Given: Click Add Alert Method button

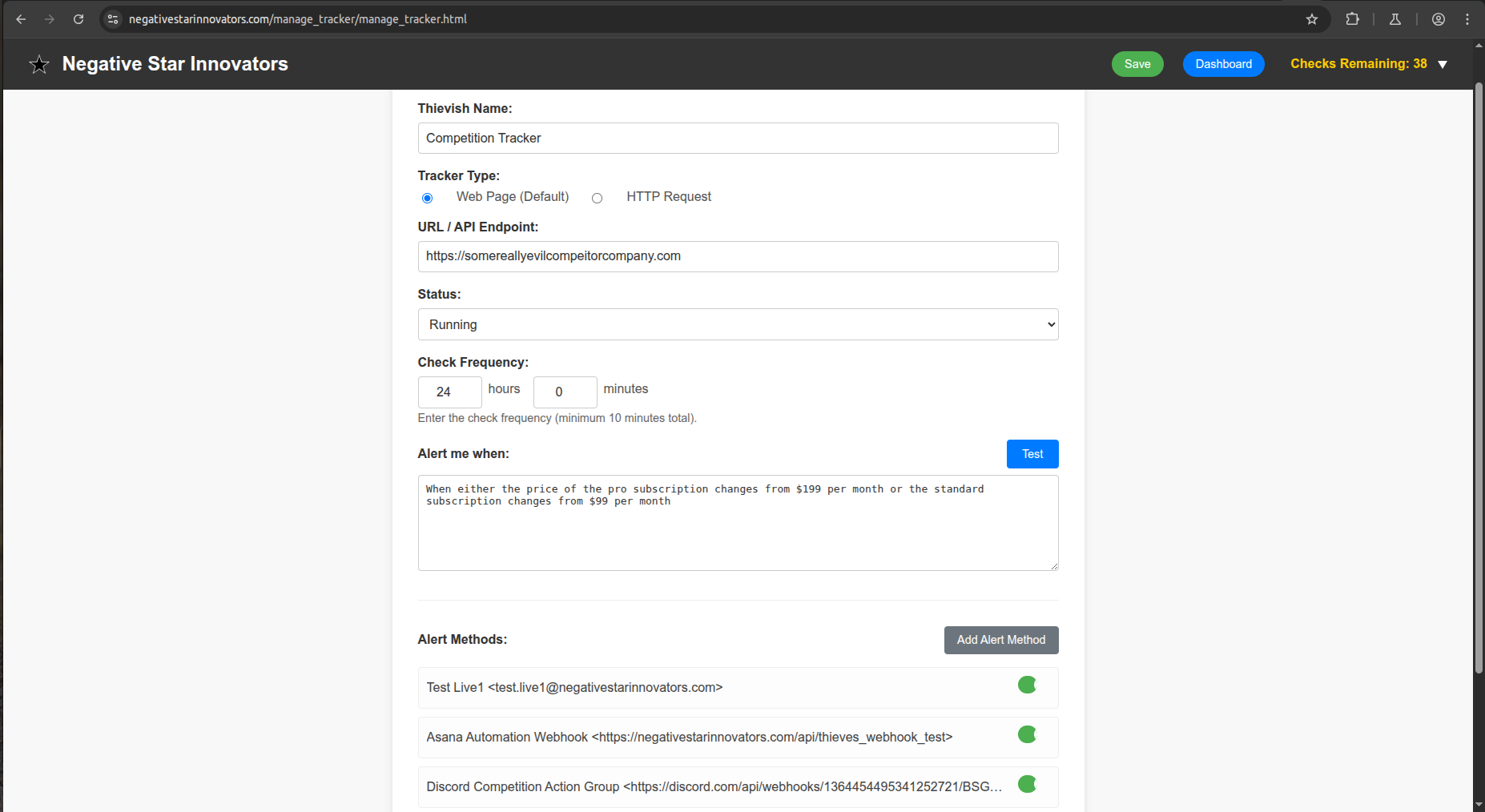Looking at the screenshot, I should [1001, 640].
